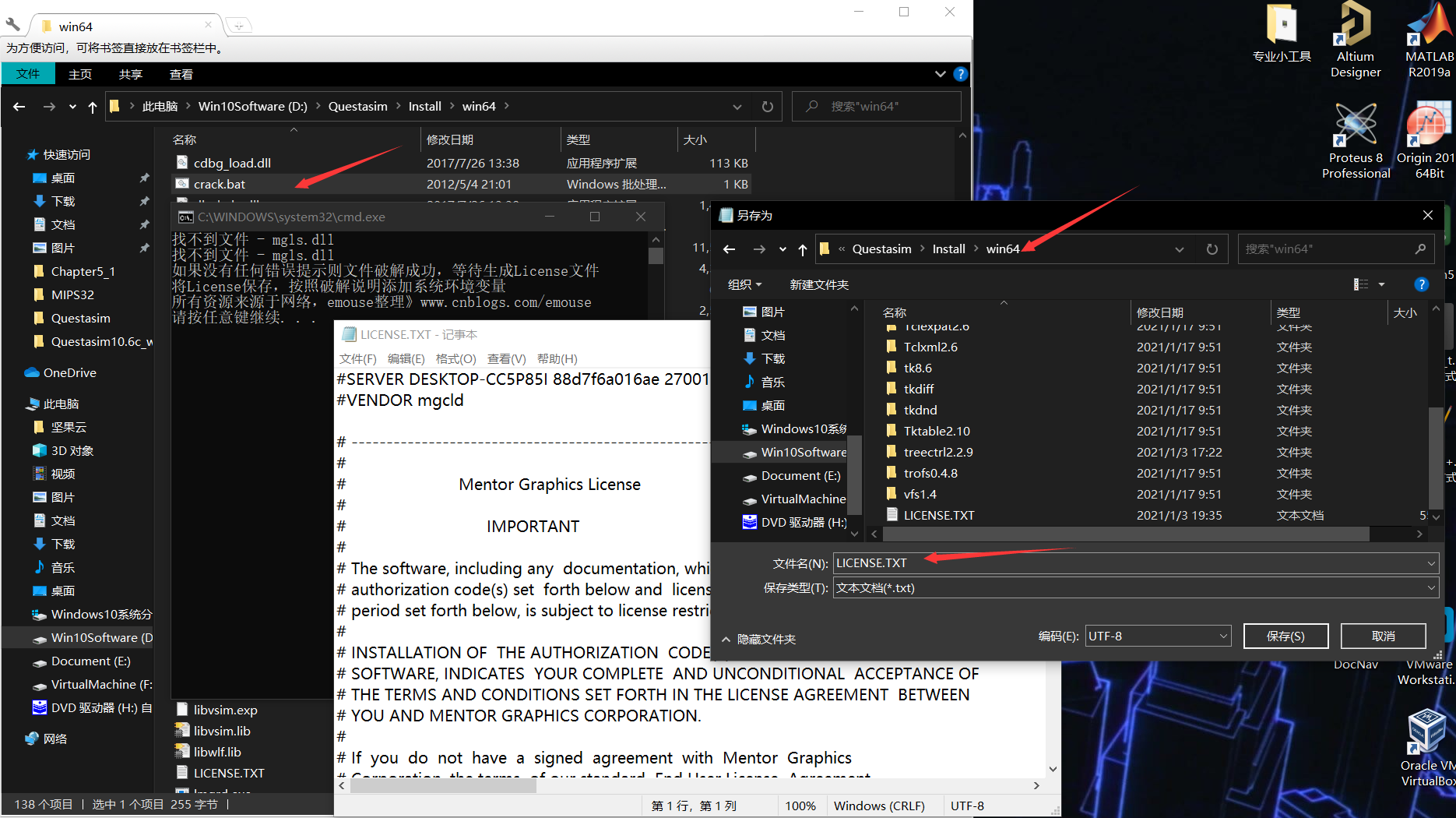
Task: Navigate up one folder in the Save dialog
Action: pyautogui.click(x=803, y=249)
